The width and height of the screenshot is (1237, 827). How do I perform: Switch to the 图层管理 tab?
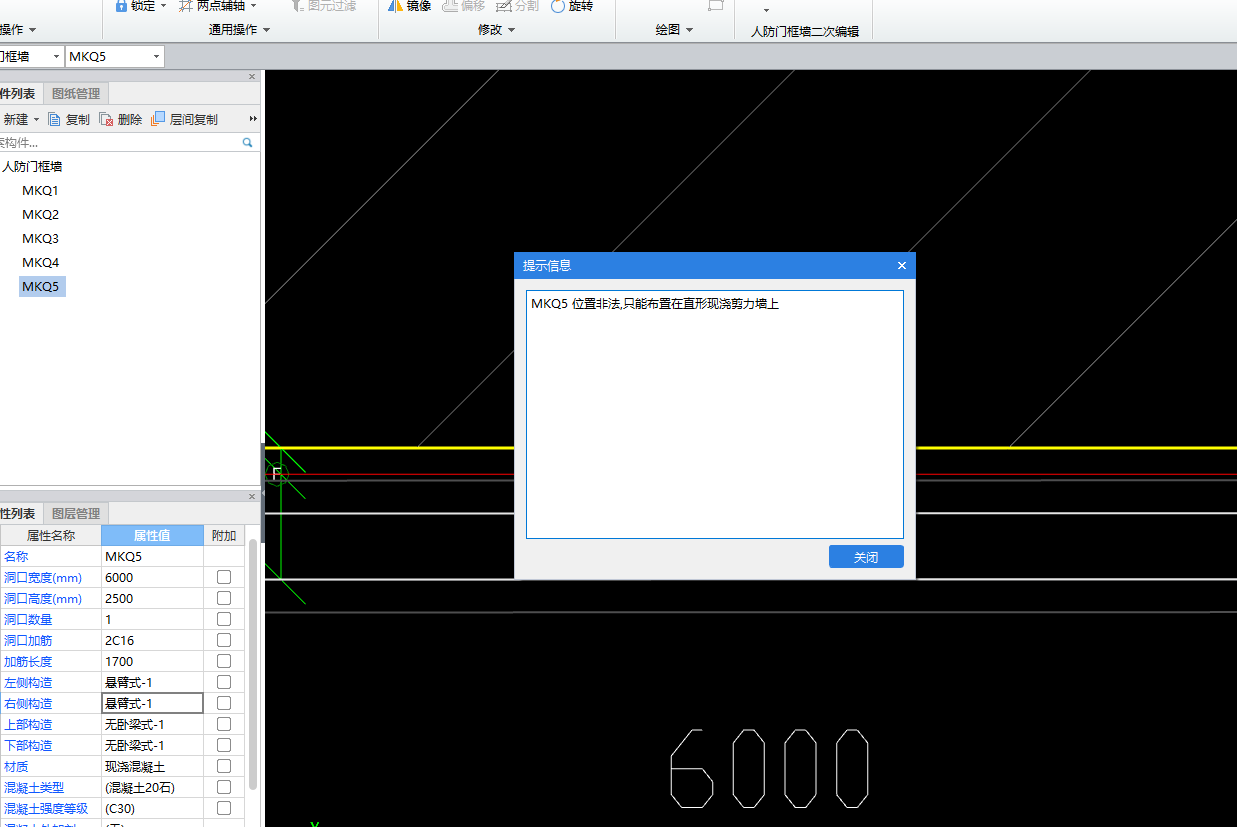tap(76, 514)
